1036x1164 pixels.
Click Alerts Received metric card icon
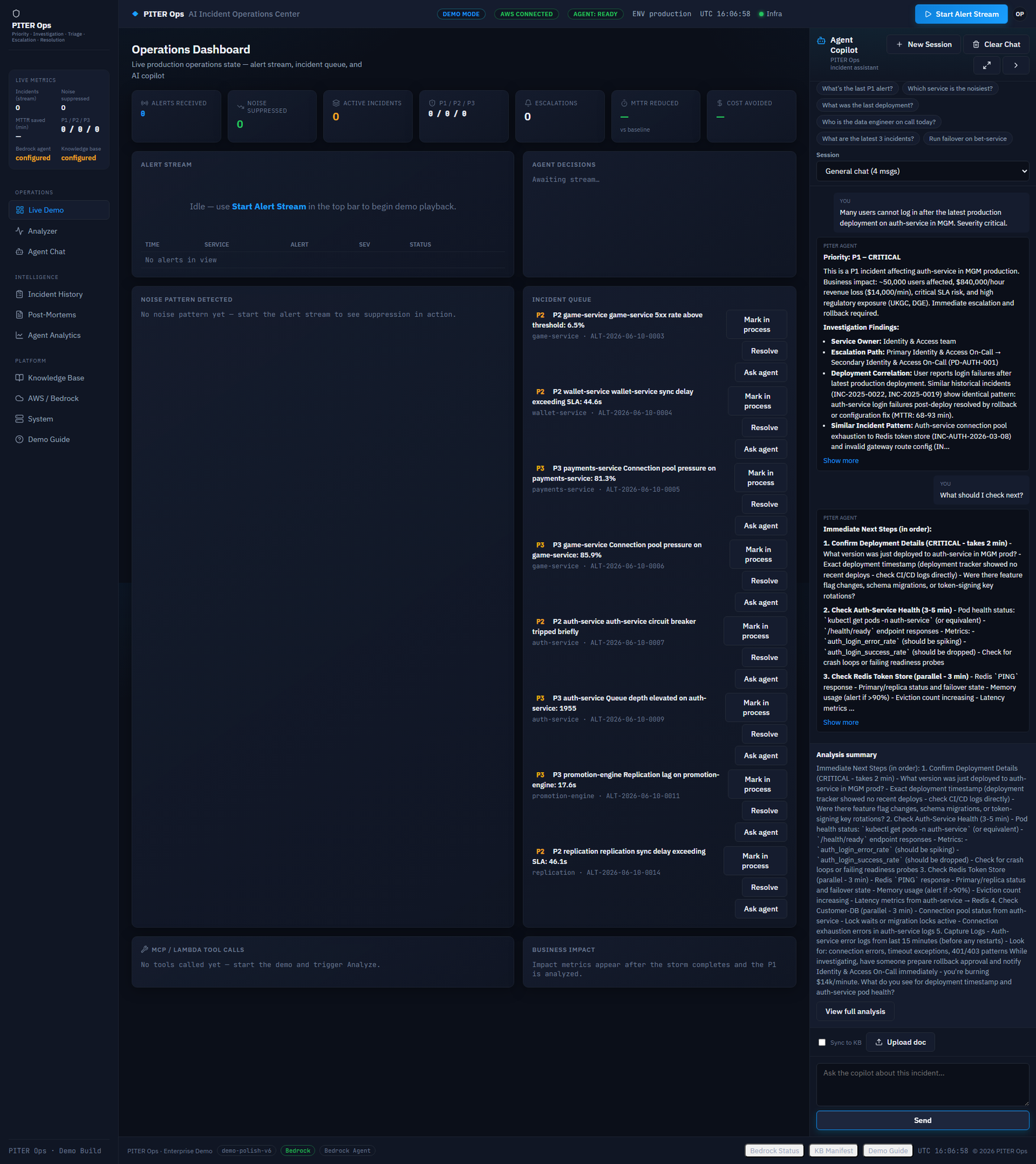144,103
